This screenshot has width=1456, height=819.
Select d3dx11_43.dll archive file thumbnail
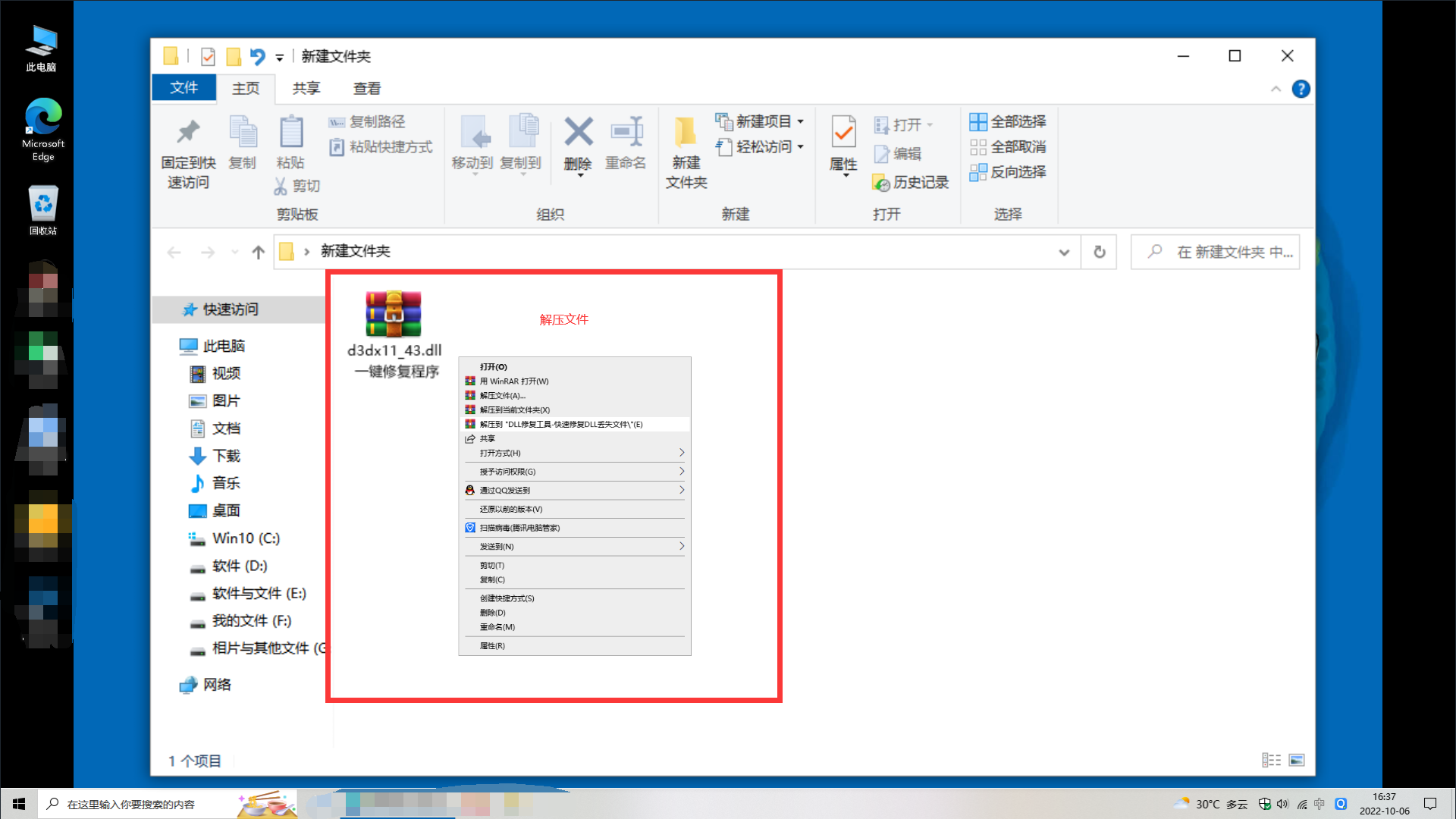point(393,314)
